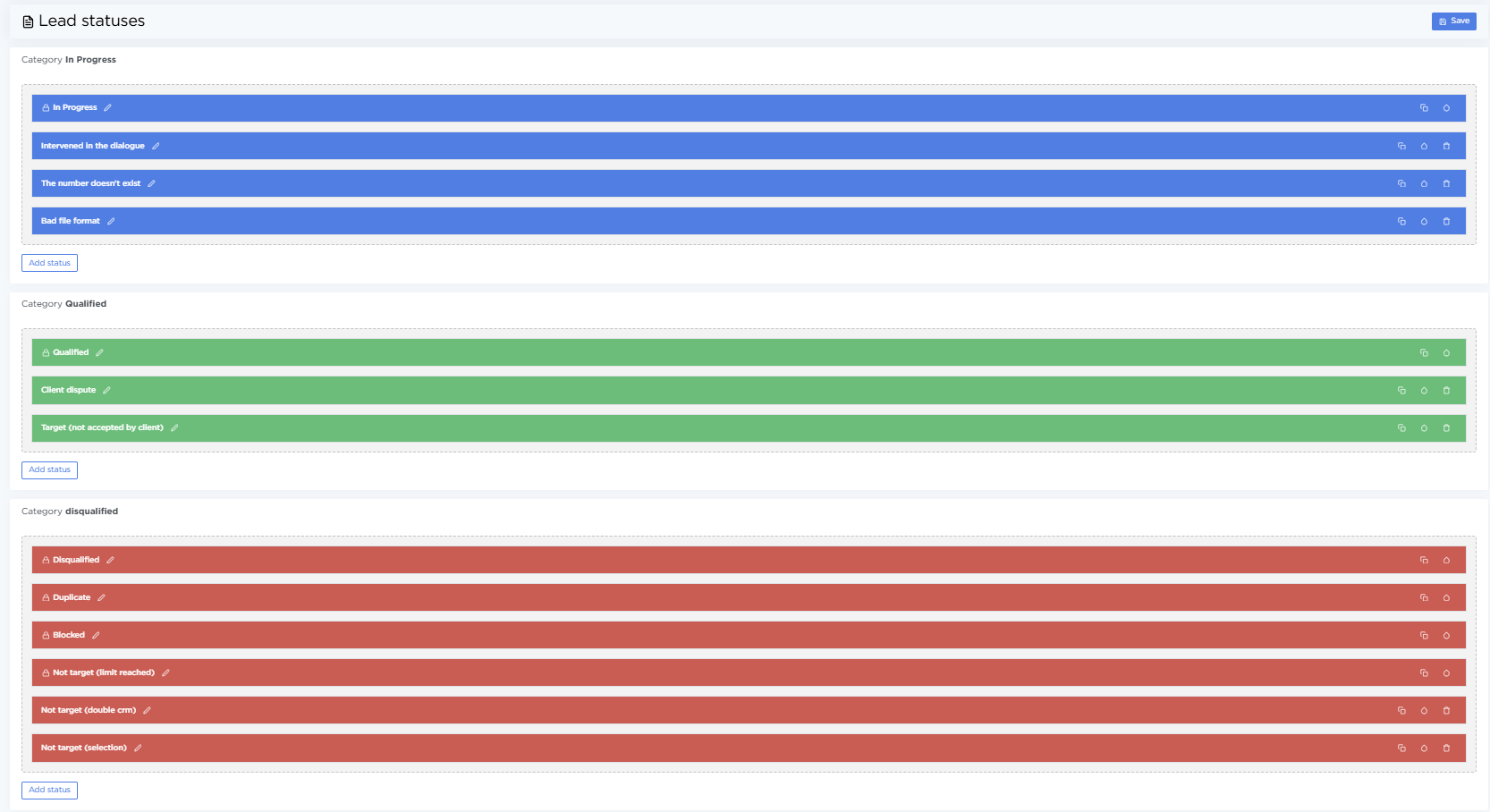Copy the 'Target (not accepted by client)' status
Viewport: 1490px width, 812px height.
pos(1401,428)
